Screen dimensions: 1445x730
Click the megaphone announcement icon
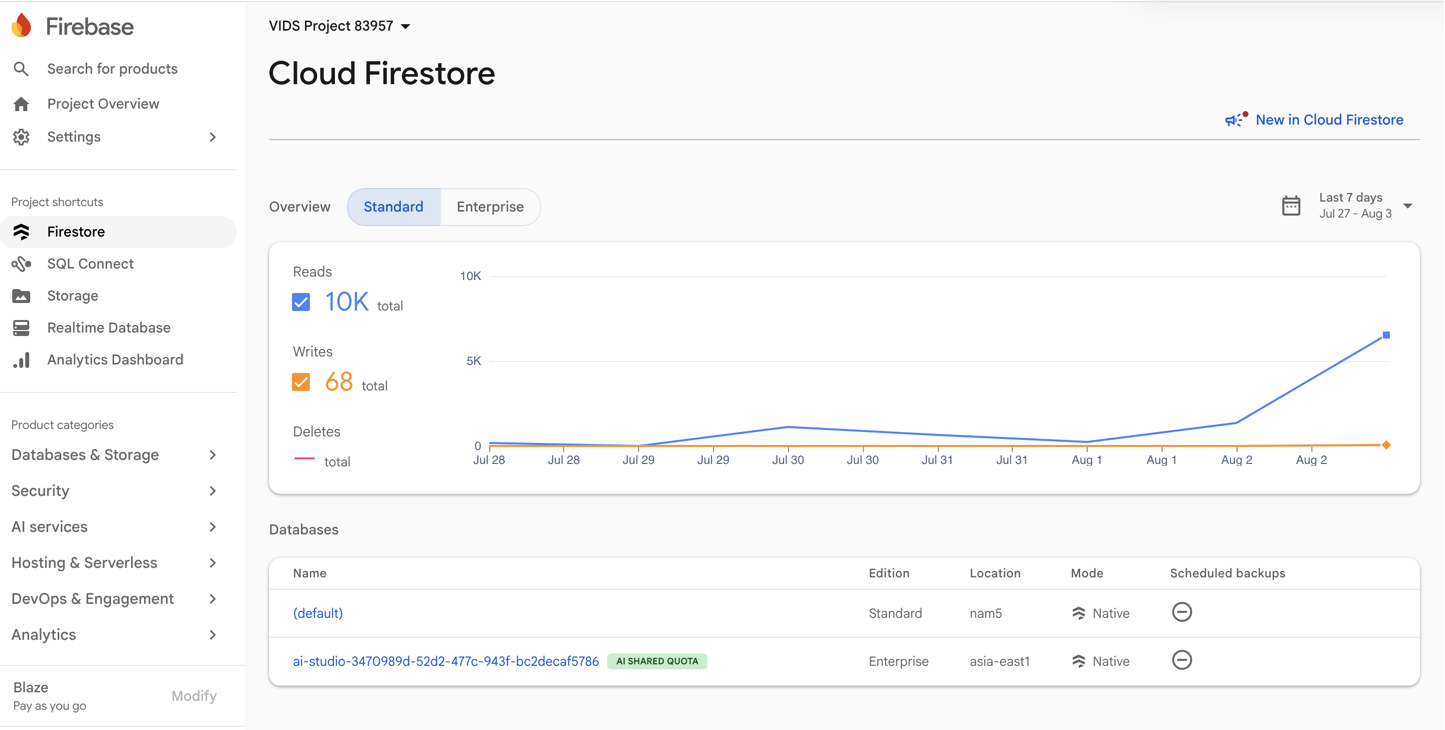[1236, 120]
